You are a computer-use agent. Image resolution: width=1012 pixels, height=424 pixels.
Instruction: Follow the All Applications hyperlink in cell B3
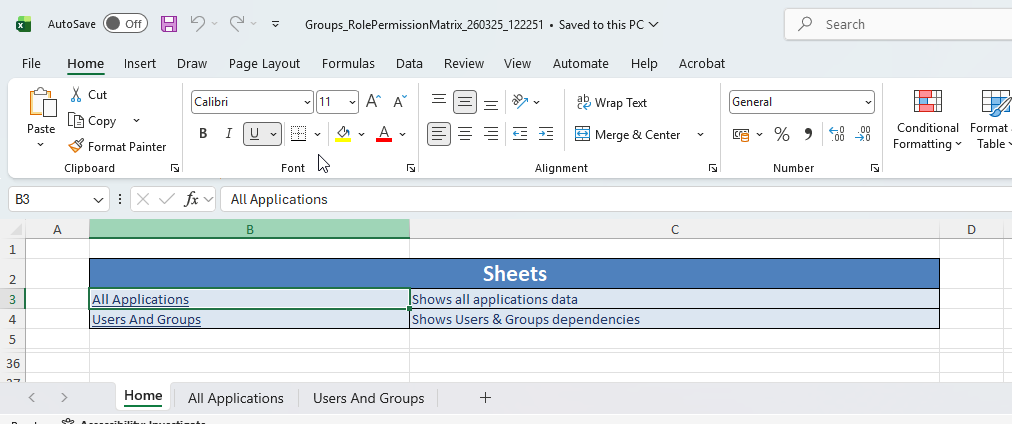pos(140,299)
